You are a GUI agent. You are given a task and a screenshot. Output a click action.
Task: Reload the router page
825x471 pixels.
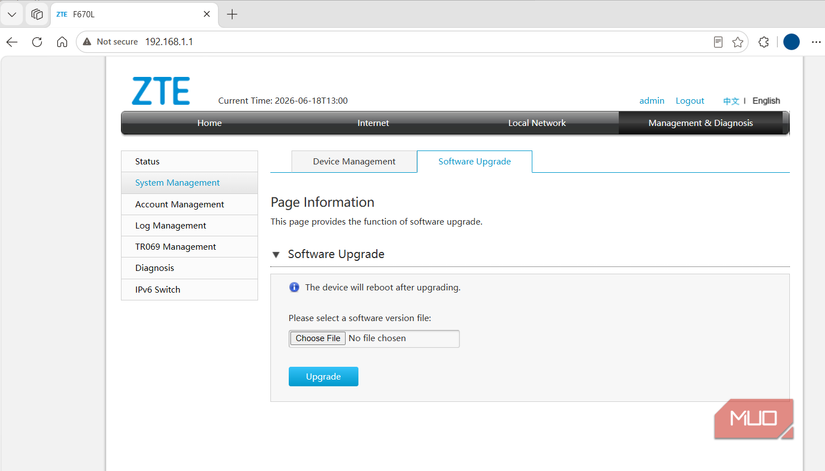[x=37, y=42]
